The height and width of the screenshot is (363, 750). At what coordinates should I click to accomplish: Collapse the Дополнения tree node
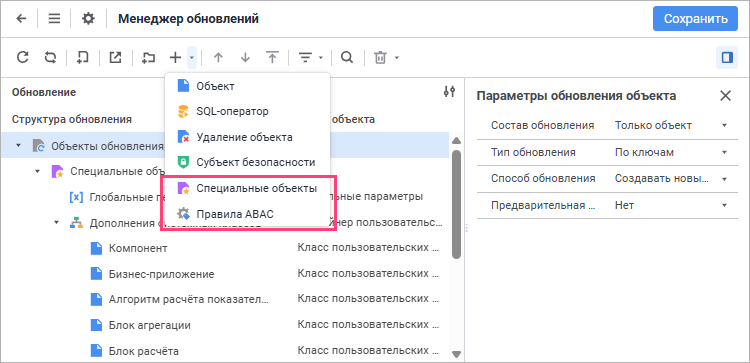click(x=56, y=222)
